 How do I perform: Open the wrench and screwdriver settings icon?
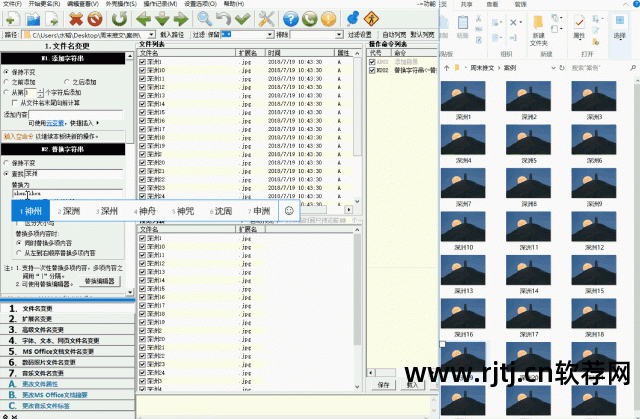tap(267, 19)
